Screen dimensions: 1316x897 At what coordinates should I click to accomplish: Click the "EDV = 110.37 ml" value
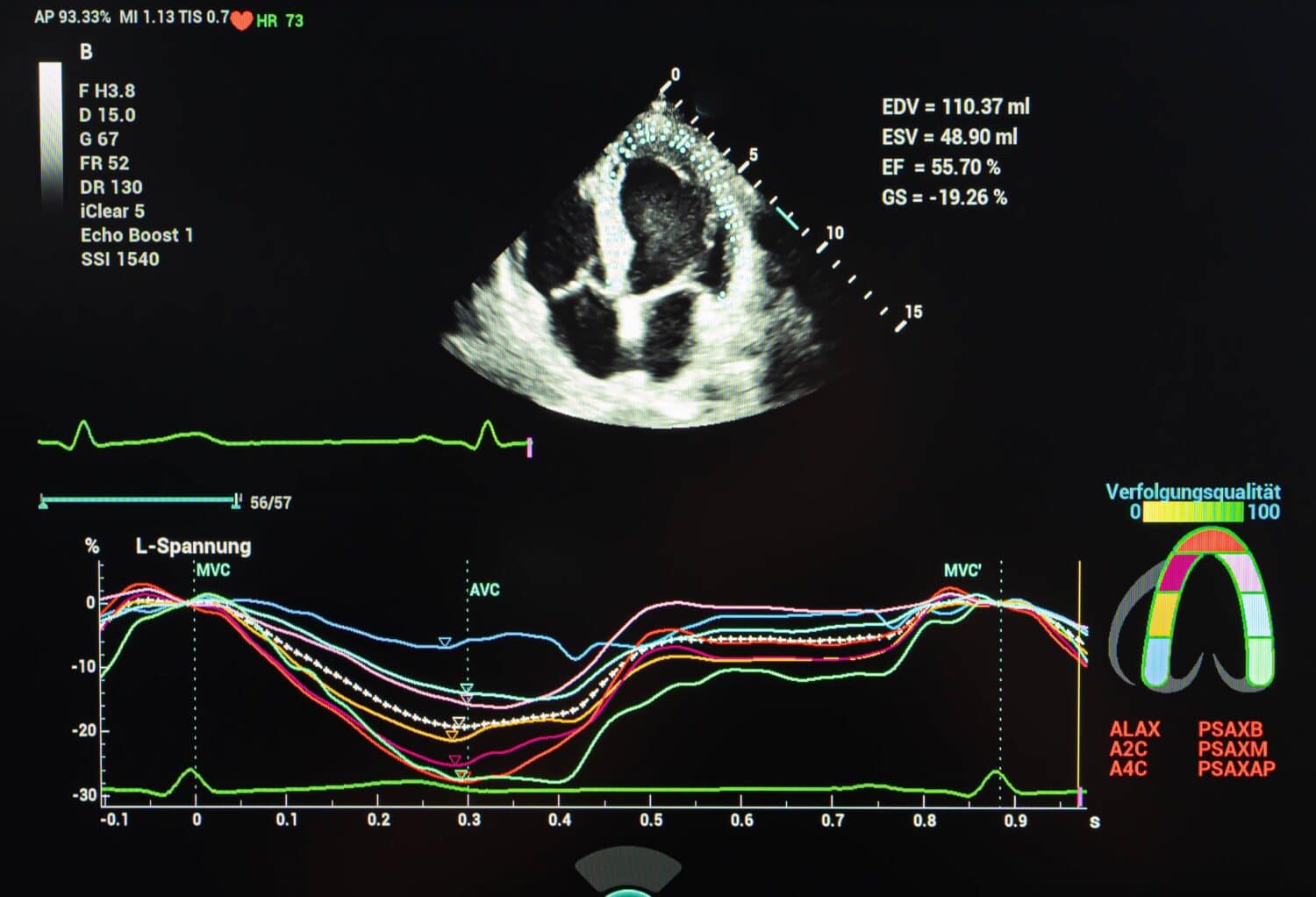tap(955, 107)
